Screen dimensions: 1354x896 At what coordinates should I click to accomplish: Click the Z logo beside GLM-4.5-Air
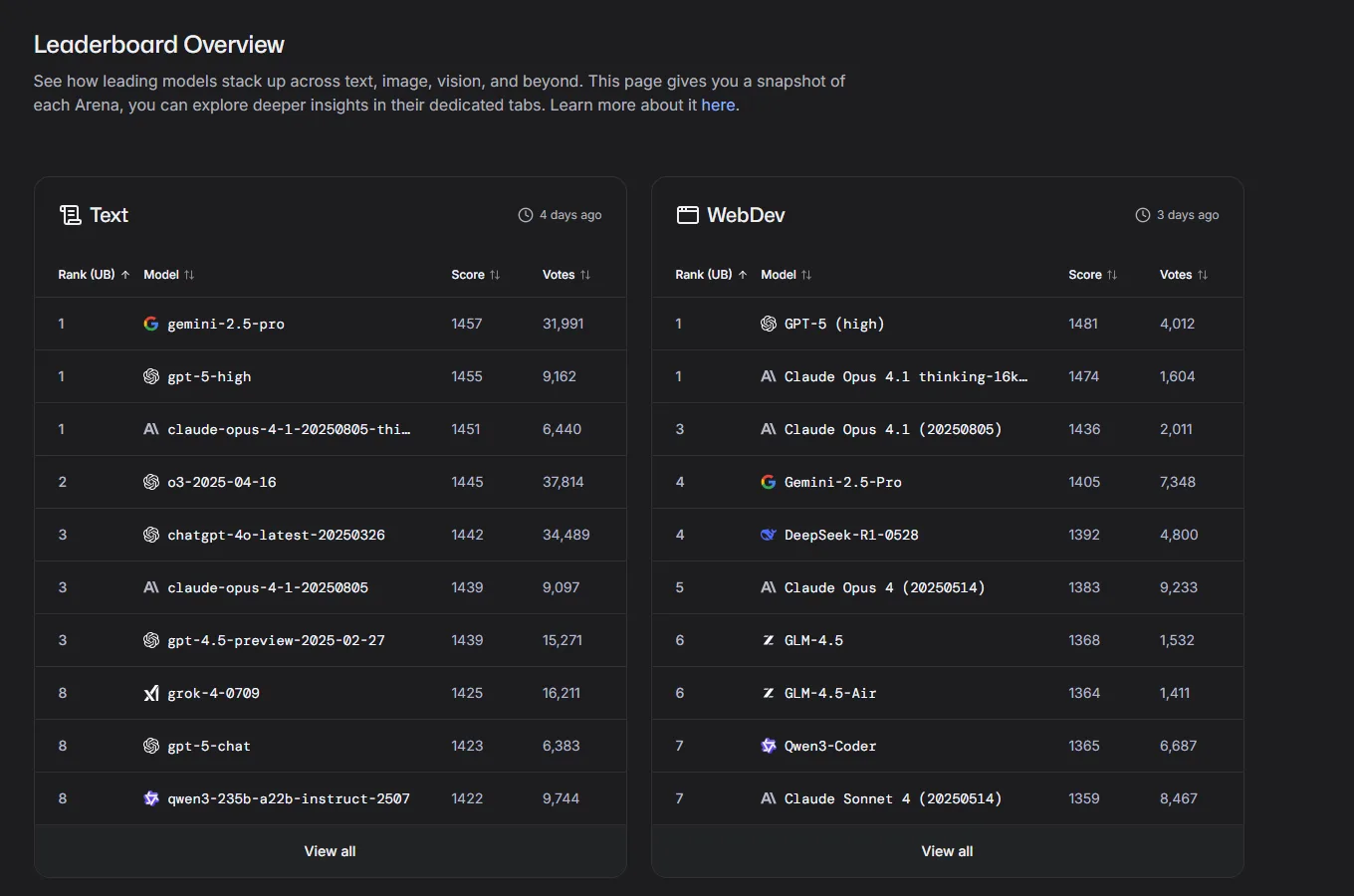tap(769, 693)
